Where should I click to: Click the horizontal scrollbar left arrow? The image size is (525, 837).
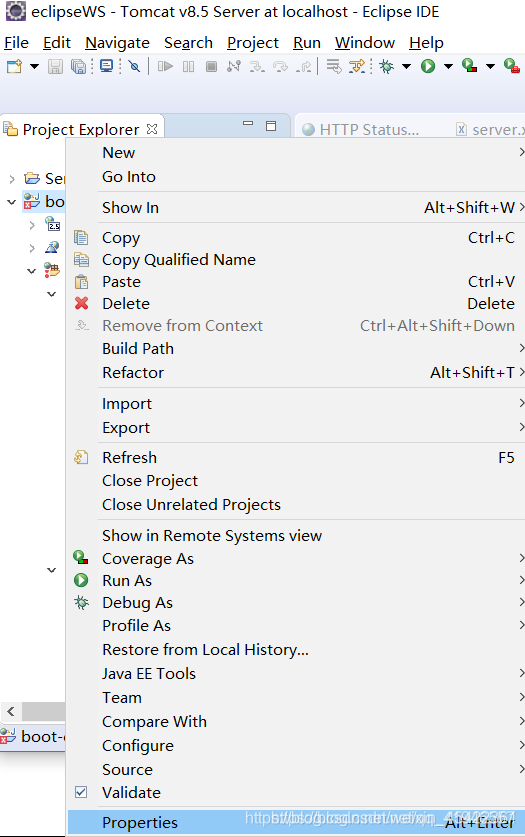[x=11, y=712]
